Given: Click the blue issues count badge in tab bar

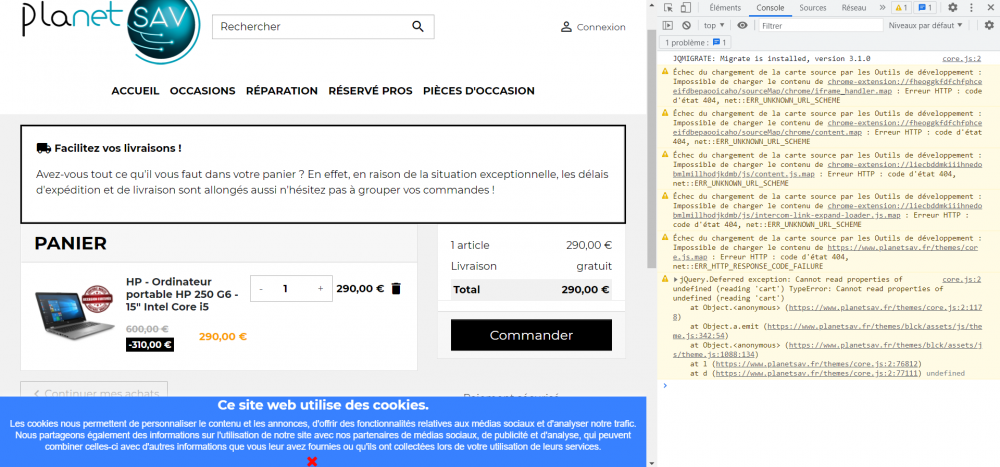Looking at the screenshot, I should tap(925, 8).
